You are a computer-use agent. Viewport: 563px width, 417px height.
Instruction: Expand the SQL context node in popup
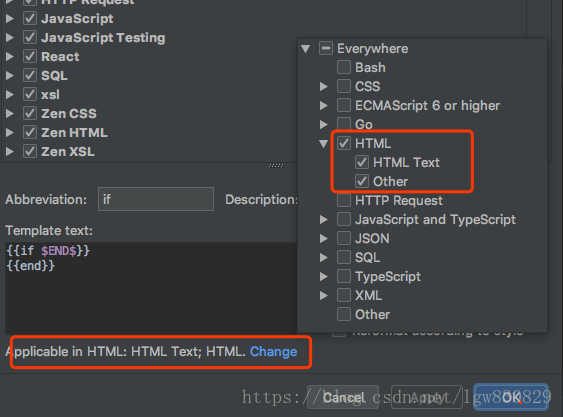tap(324, 257)
